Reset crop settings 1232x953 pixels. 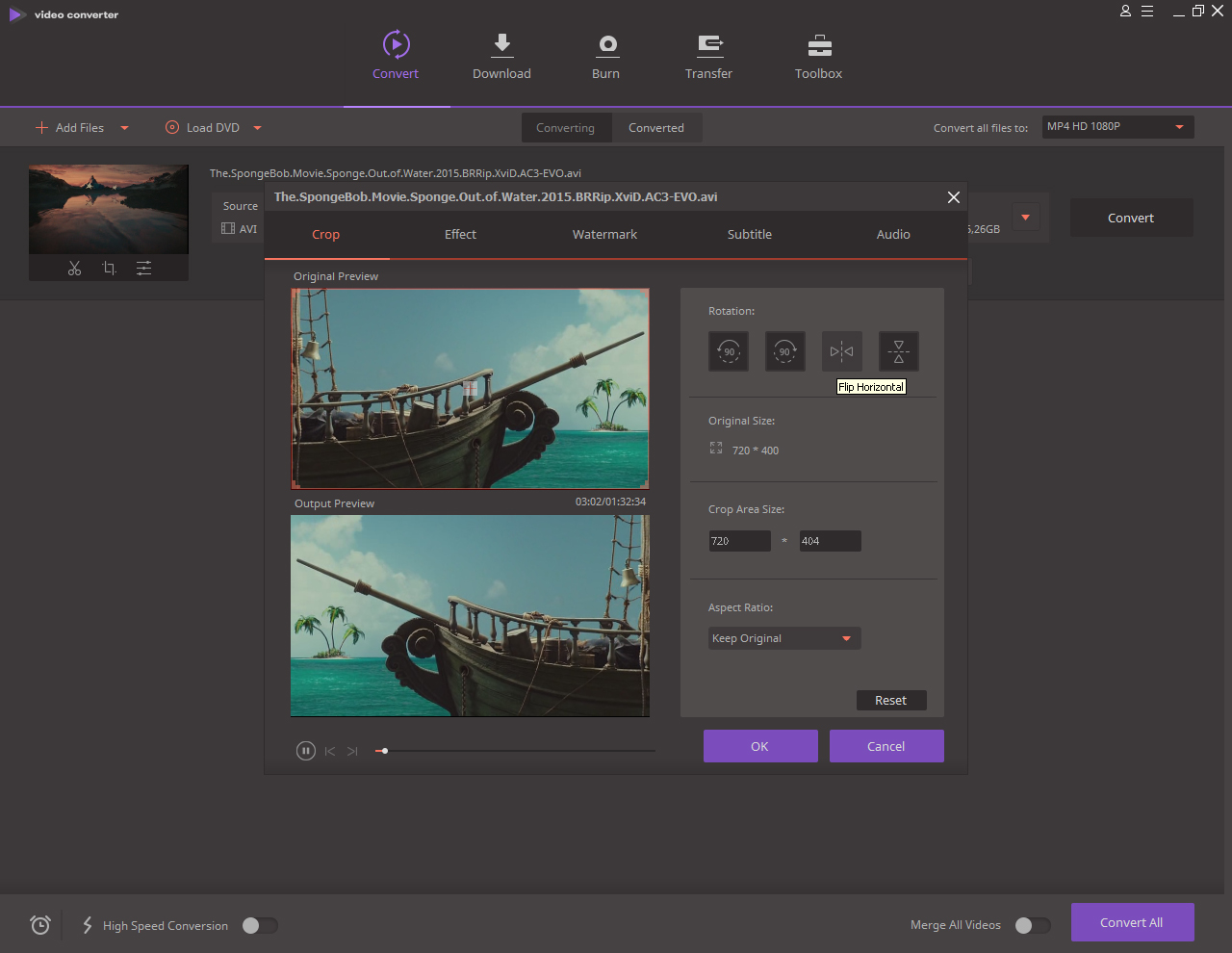[891, 701]
